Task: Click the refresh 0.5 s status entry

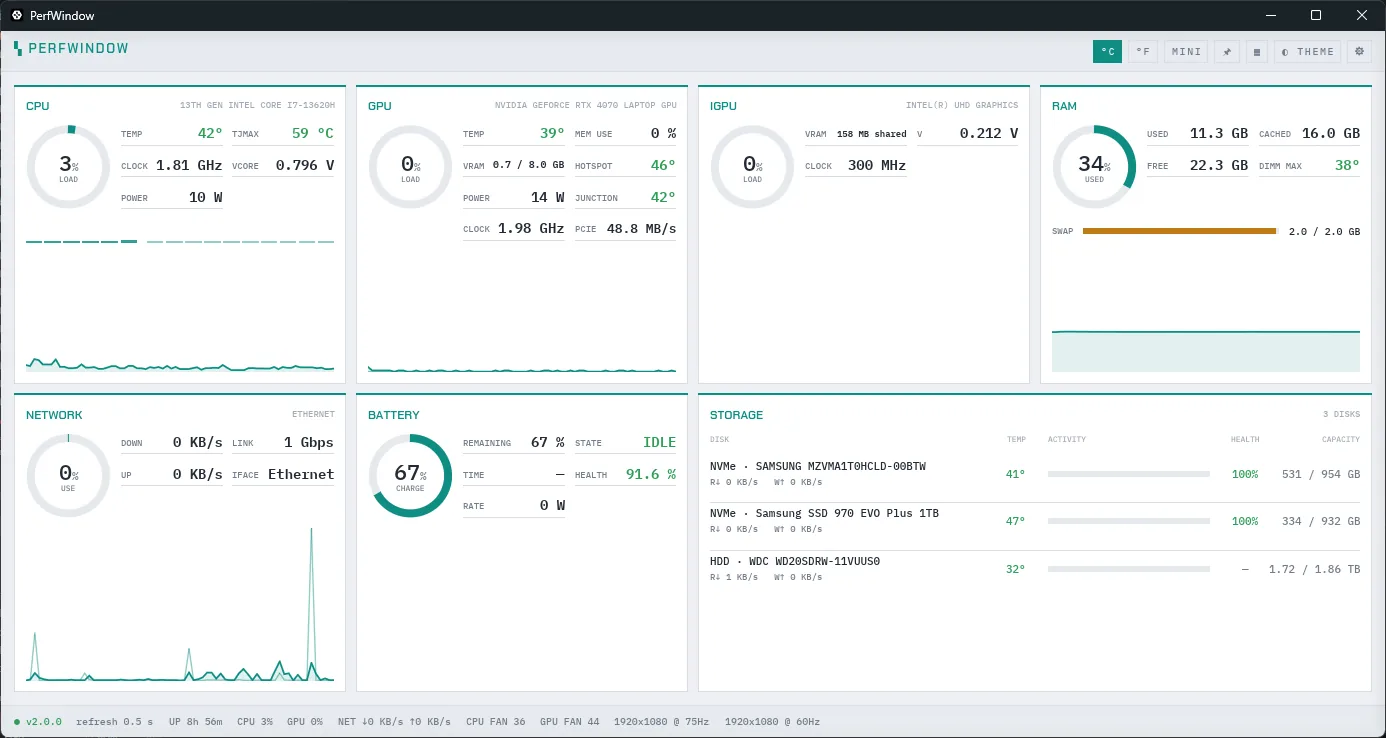Action: (x=115, y=721)
